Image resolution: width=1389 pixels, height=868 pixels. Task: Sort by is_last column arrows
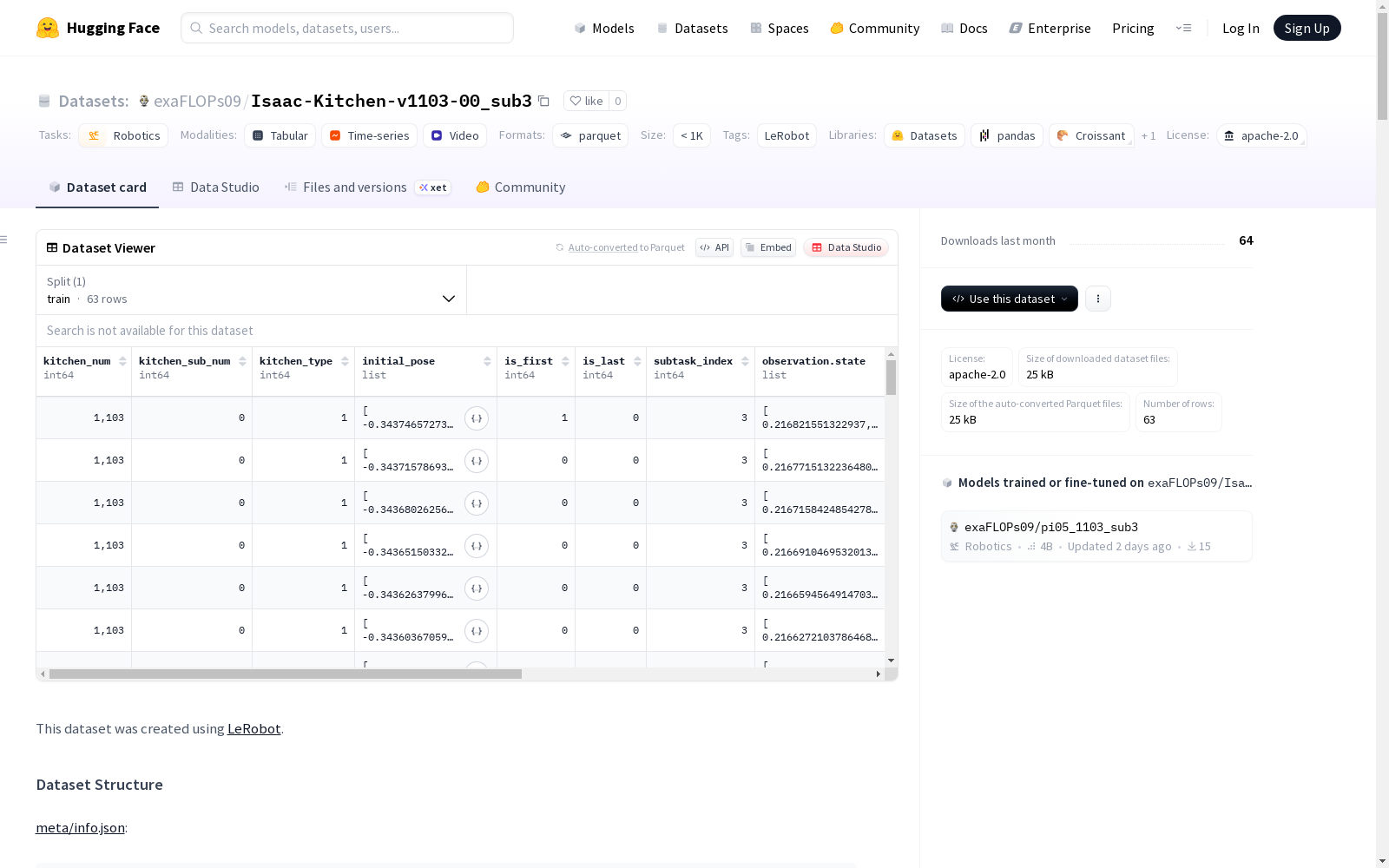(x=637, y=361)
